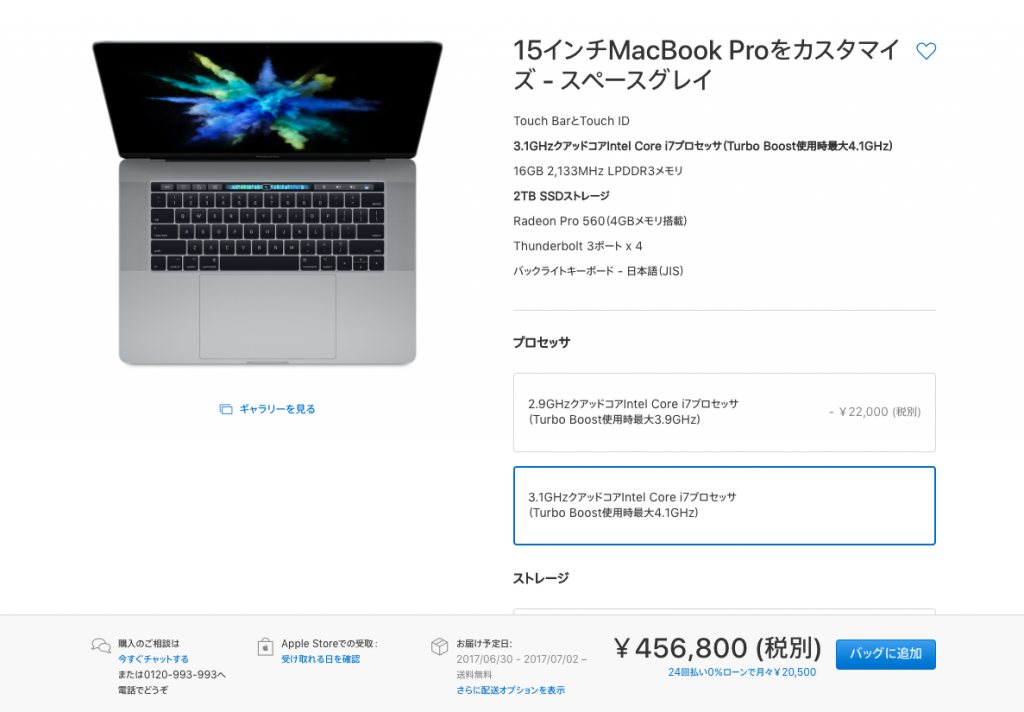Image resolution: width=1024 pixels, height=712 pixels.
Task: Start a chat via 今すぐチャットする
Action: (x=153, y=659)
